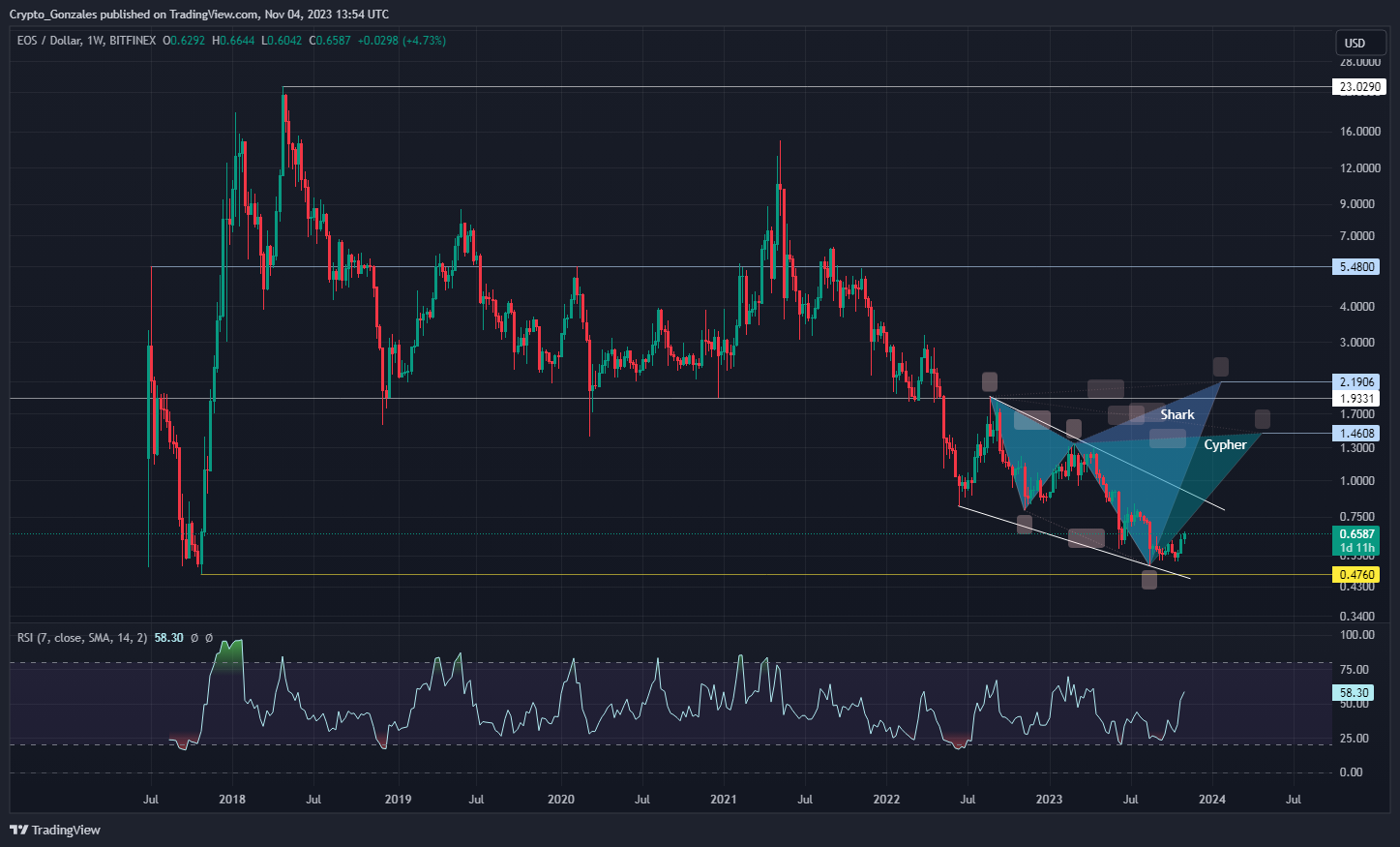Click the 58.30 value in RSI legend

168,638
